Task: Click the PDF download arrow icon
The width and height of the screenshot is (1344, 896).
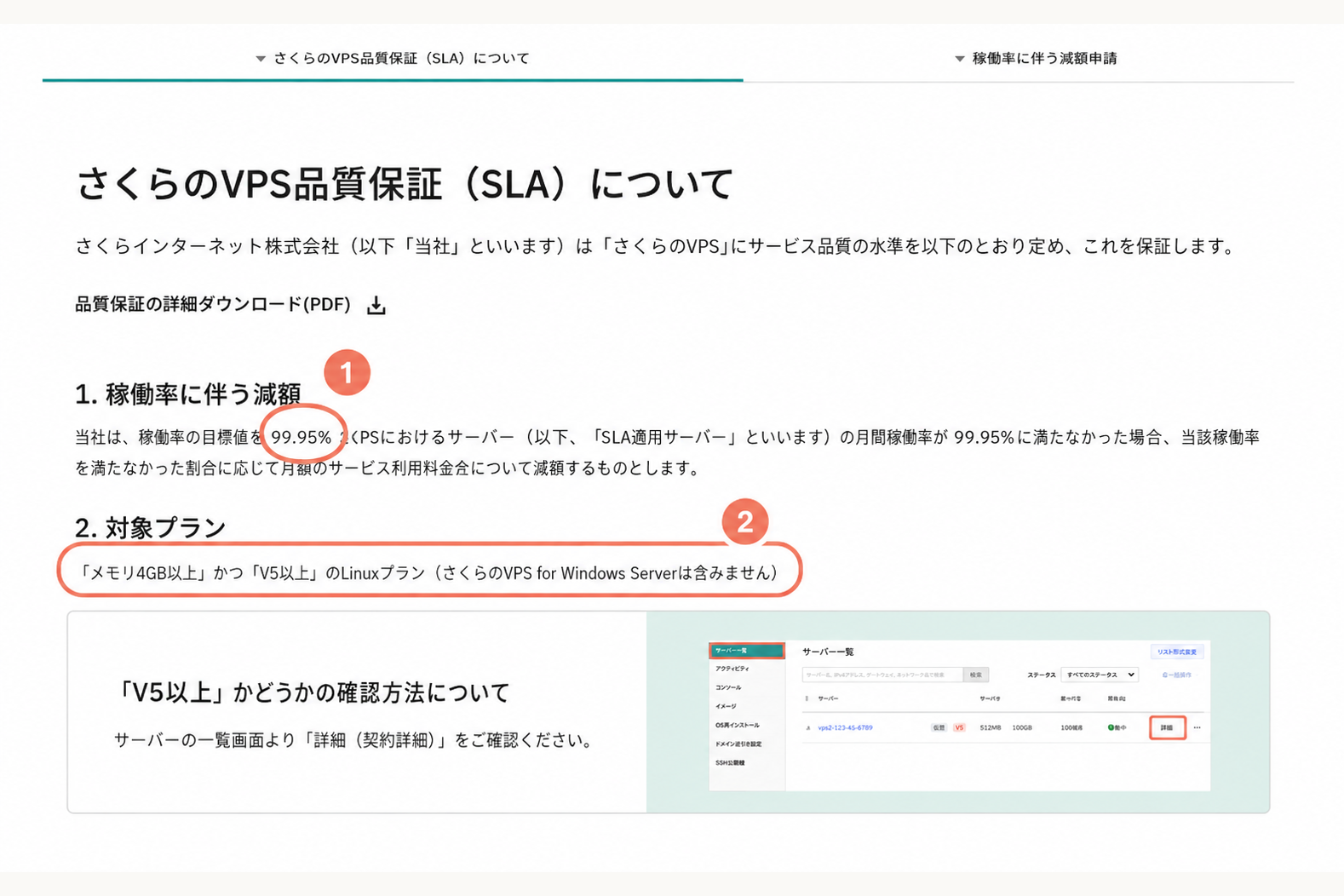Action: [x=376, y=306]
